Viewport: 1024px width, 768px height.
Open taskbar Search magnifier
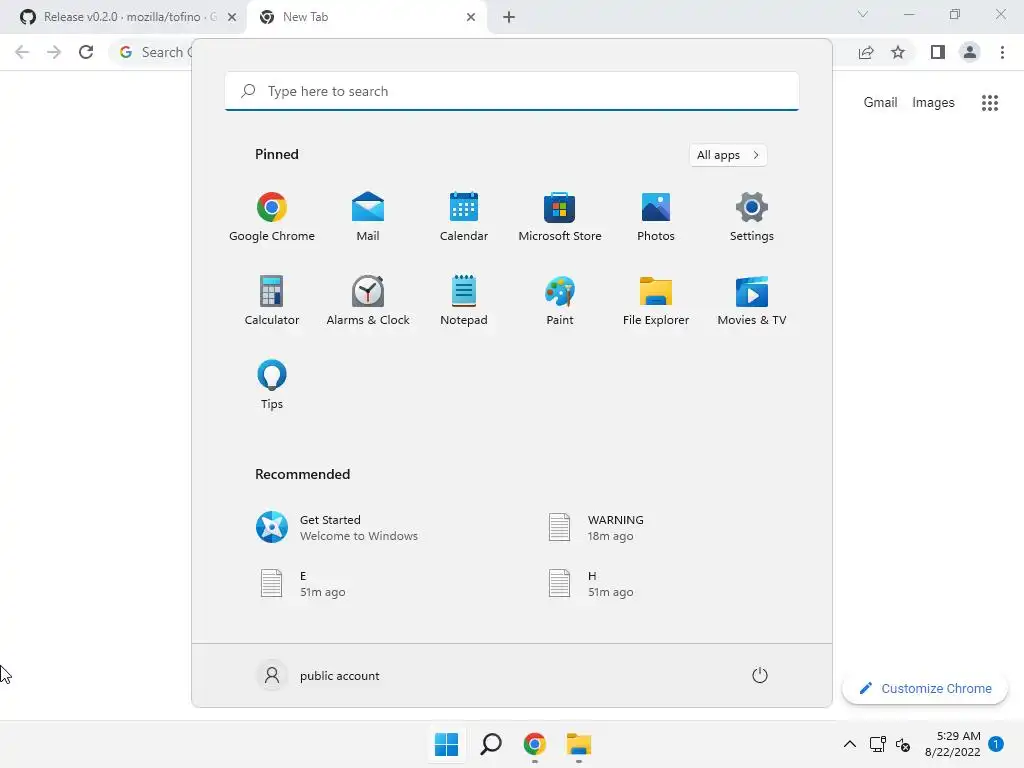coord(491,744)
